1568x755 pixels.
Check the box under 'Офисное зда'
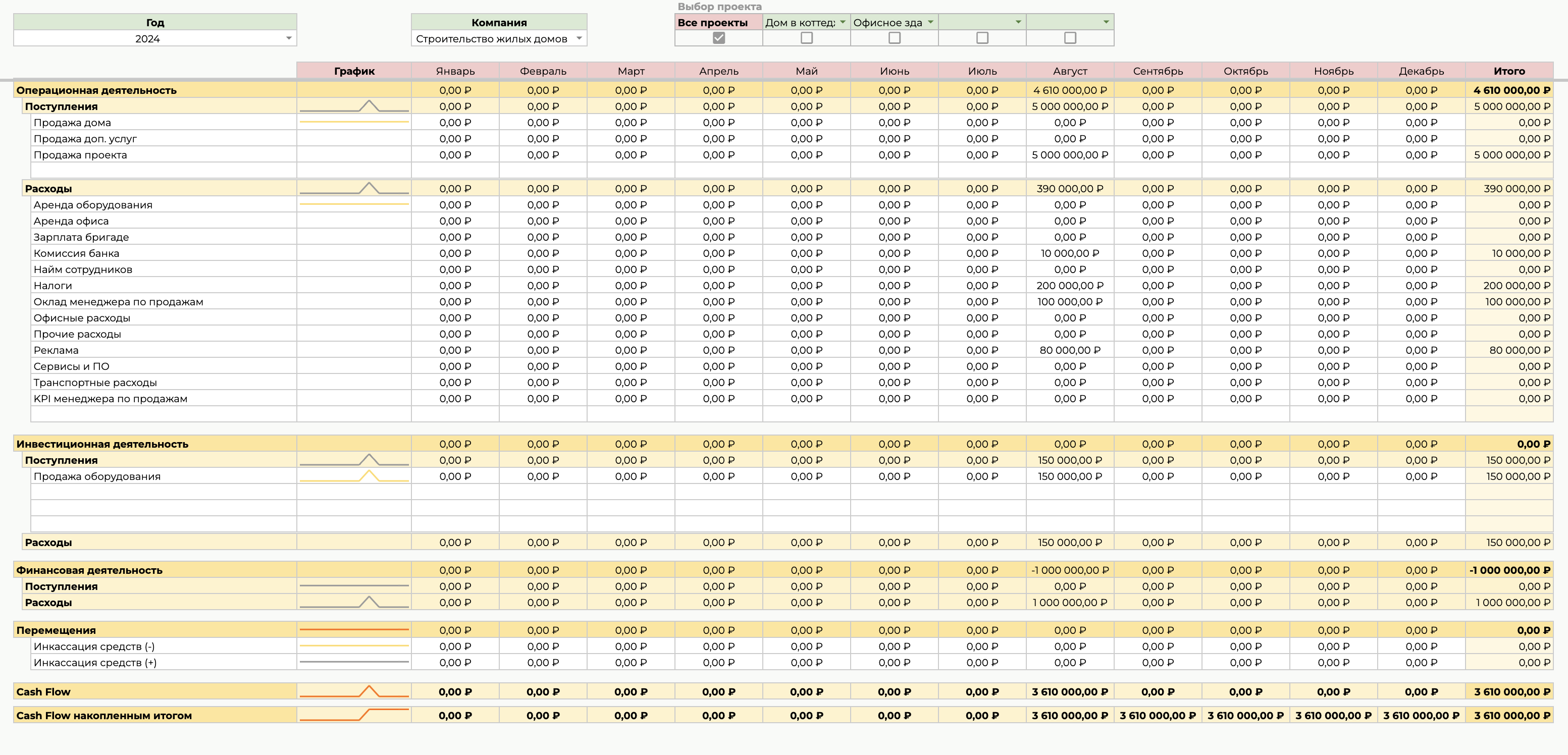tap(894, 38)
